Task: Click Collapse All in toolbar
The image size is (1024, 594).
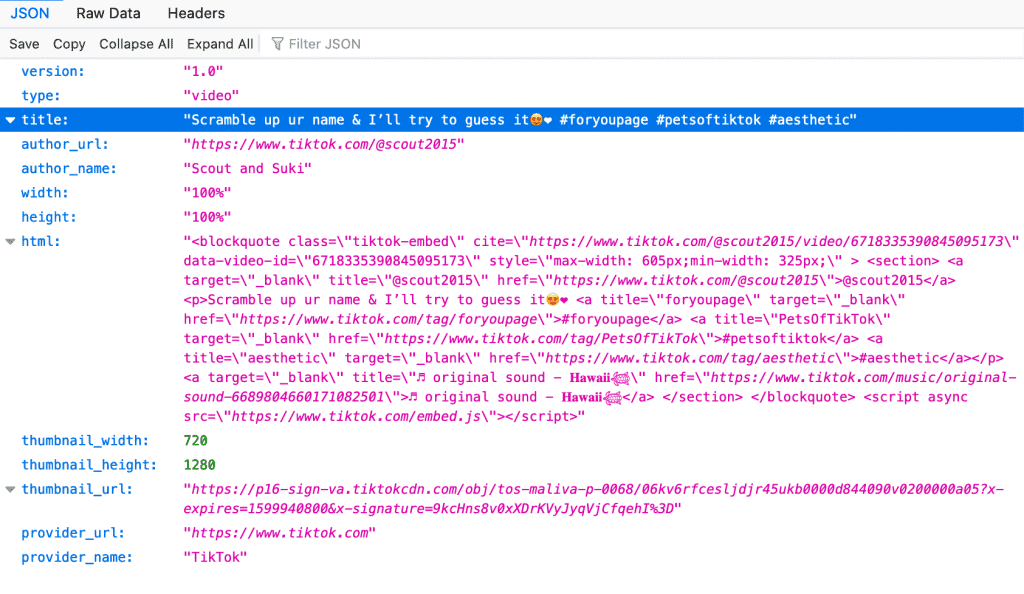Action: pyautogui.click(x=136, y=44)
